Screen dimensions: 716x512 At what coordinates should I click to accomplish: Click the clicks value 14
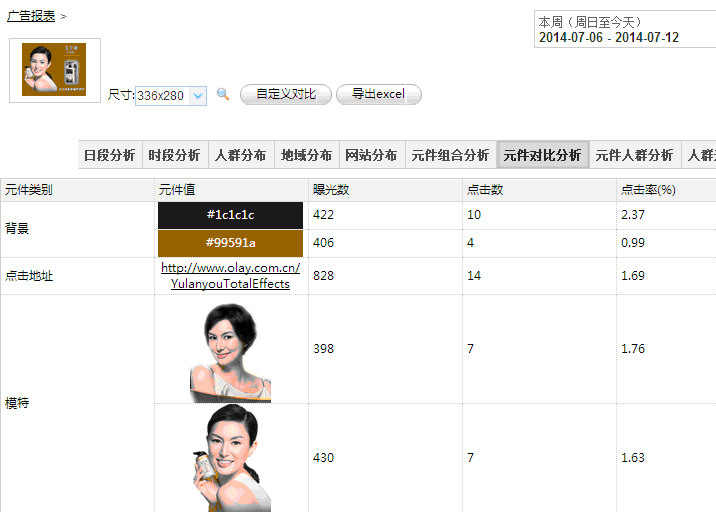[x=474, y=276]
